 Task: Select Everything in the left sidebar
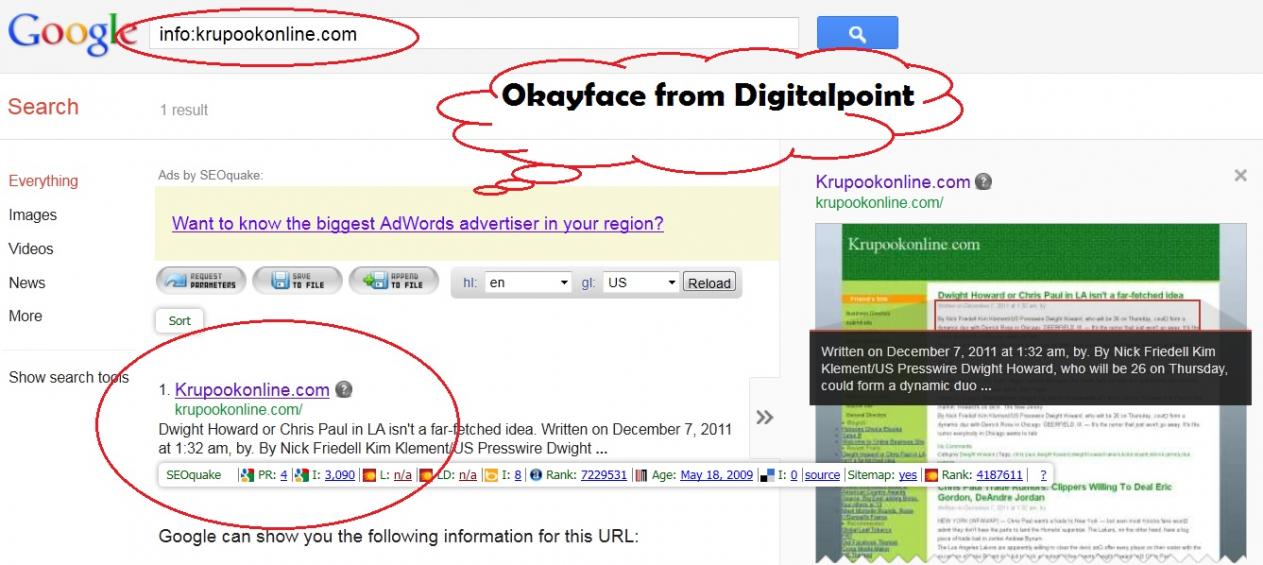pyautogui.click(x=43, y=181)
